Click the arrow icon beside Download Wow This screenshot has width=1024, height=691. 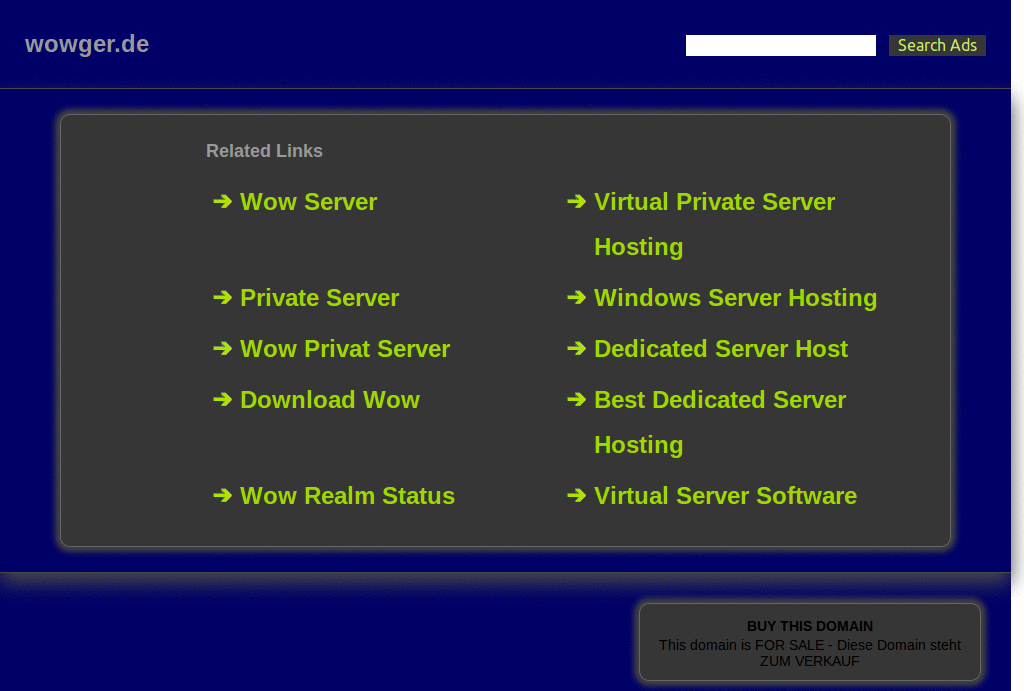(x=223, y=399)
